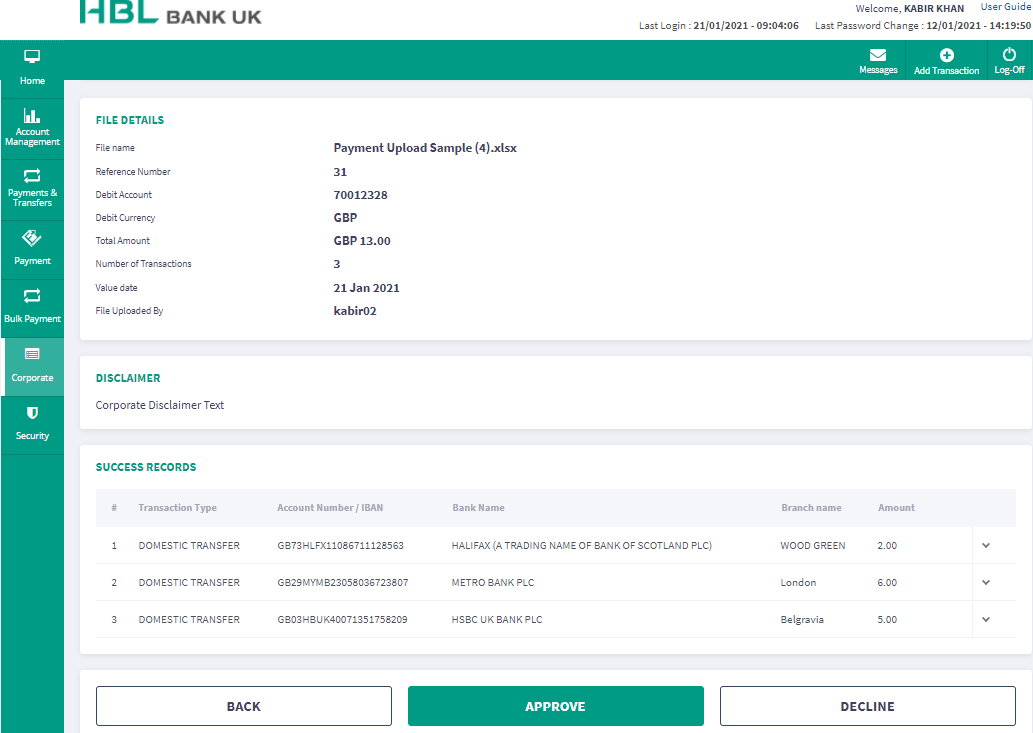Click uploader name kabir02
1033x733 pixels.
click(x=355, y=311)
